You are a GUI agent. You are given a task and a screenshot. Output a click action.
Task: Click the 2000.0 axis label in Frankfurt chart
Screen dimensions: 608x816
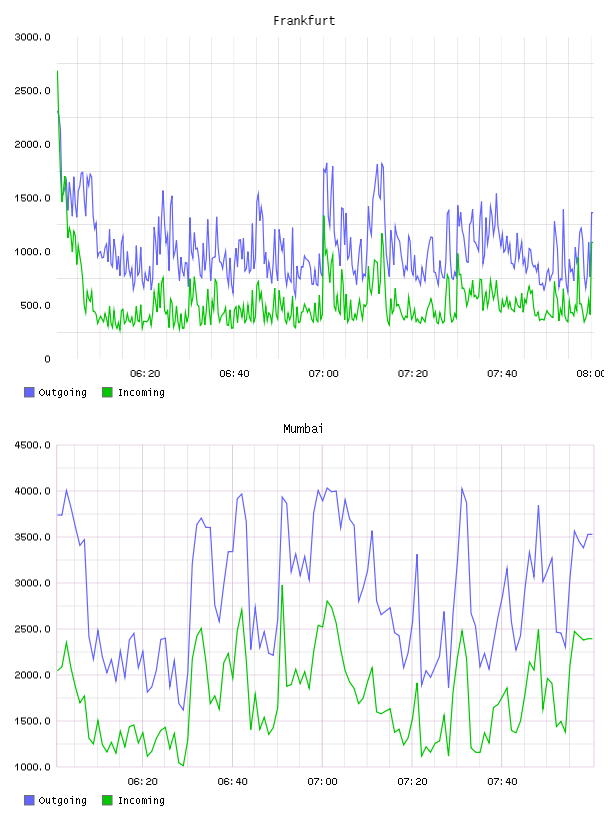32,144
